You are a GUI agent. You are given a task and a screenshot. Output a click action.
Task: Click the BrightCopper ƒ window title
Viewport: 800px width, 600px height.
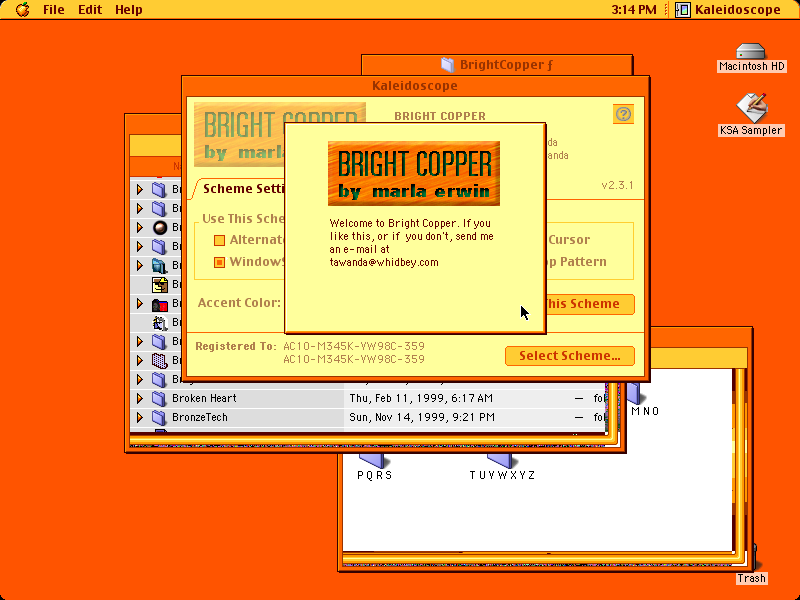pyautogui.click(x=506, y=65)
